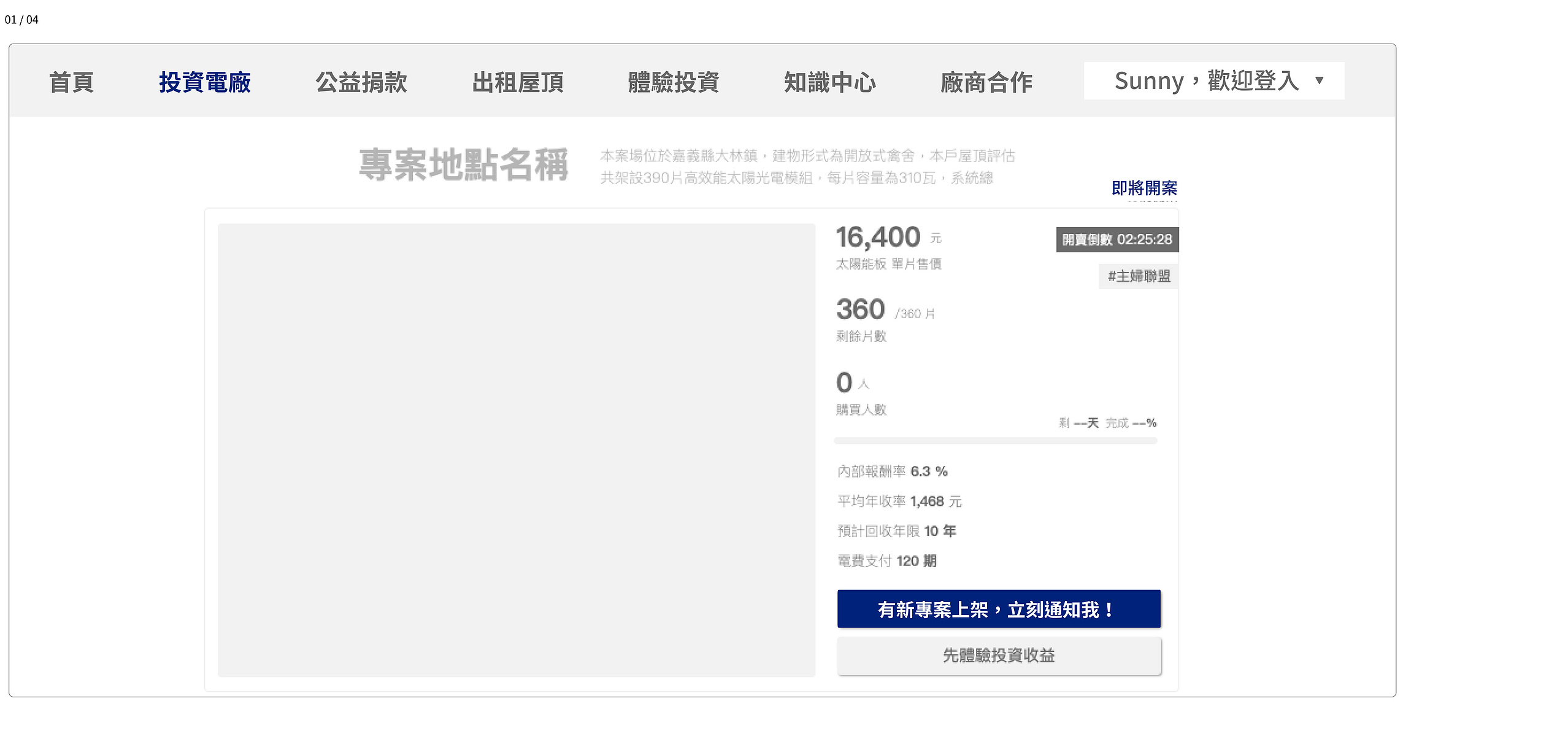Open the 知識中心 menu item
1568x736 pixels.
pos(830,82)
